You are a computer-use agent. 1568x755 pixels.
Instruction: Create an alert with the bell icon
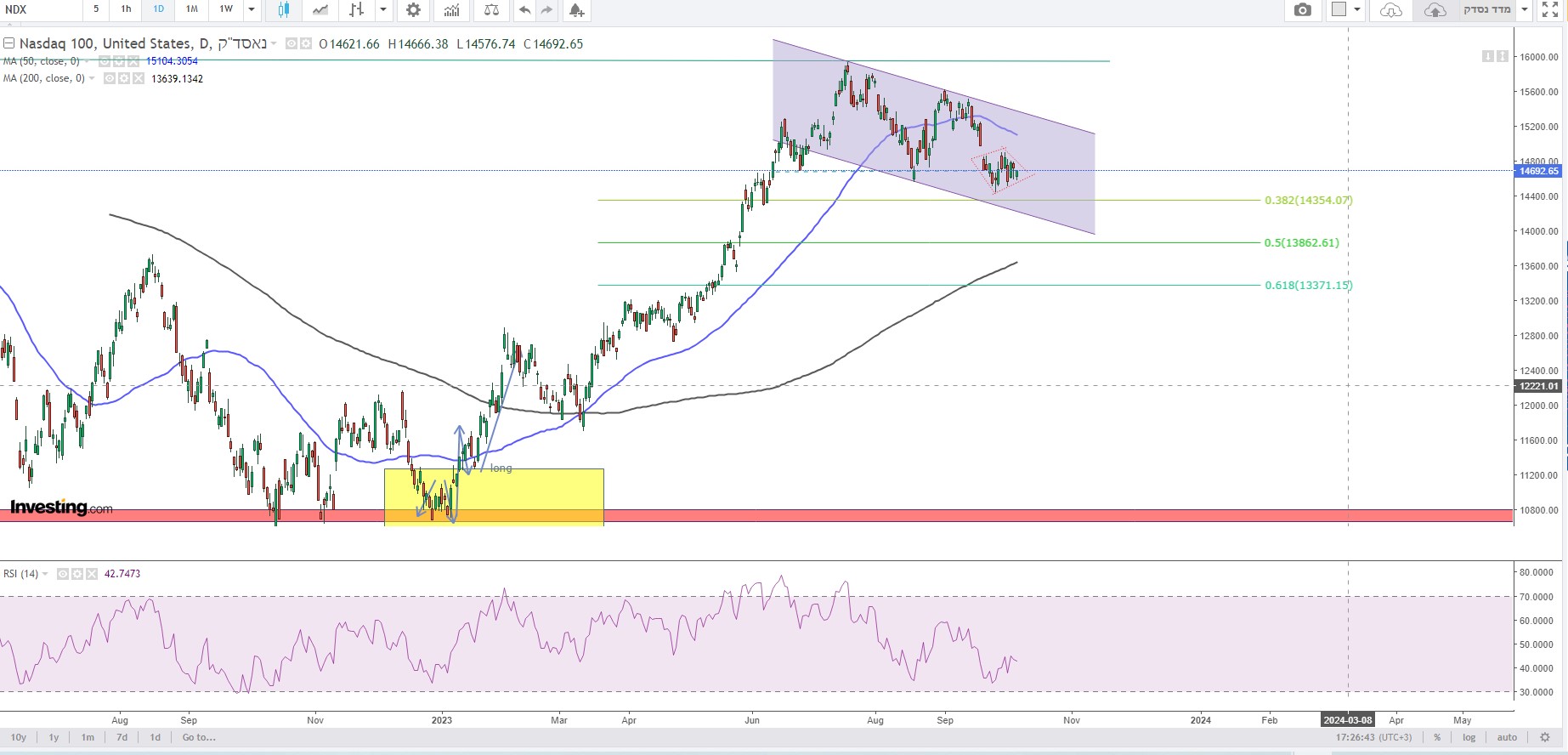[x=576, y=9]
